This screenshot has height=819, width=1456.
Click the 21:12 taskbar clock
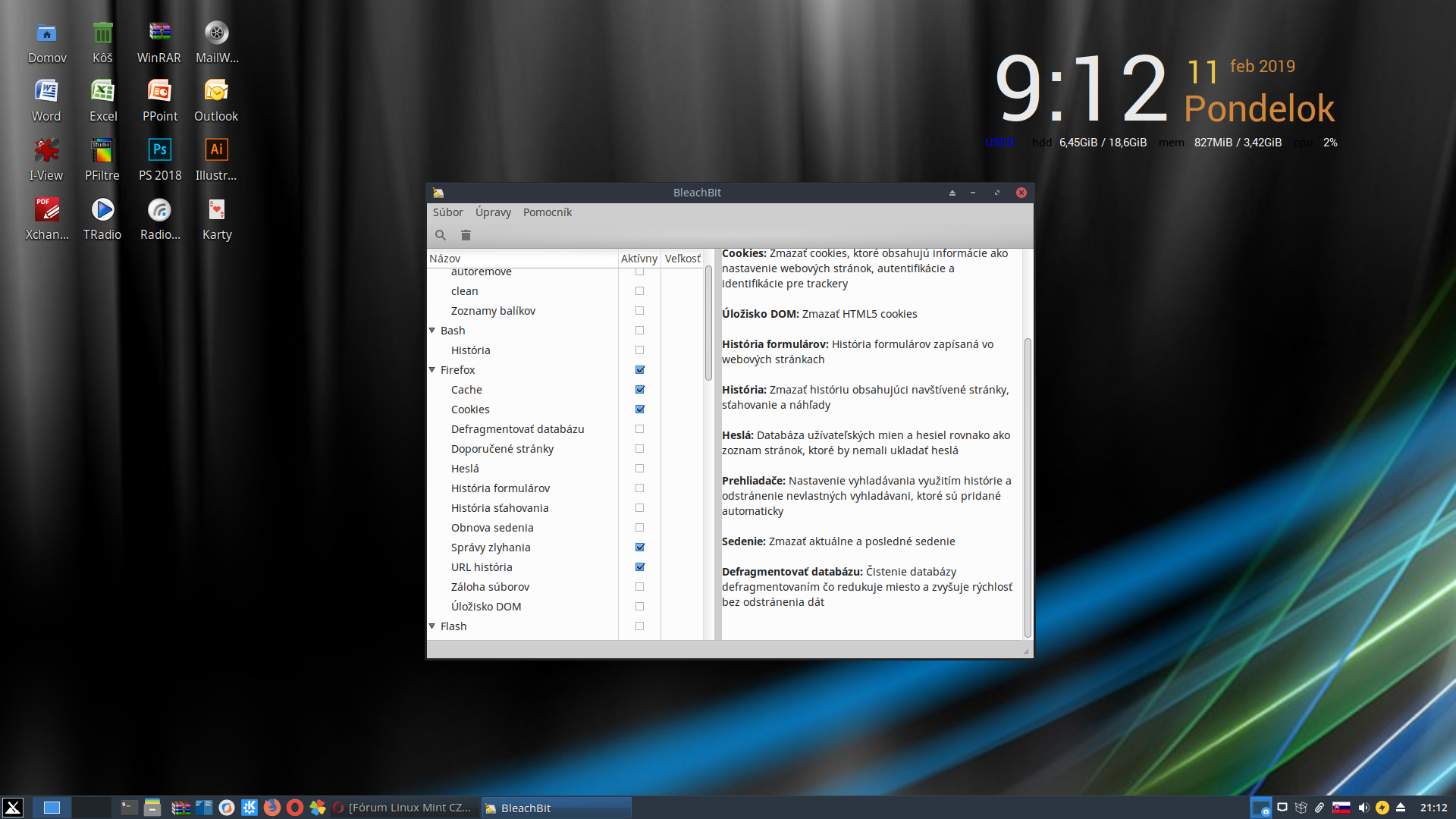1433,808
